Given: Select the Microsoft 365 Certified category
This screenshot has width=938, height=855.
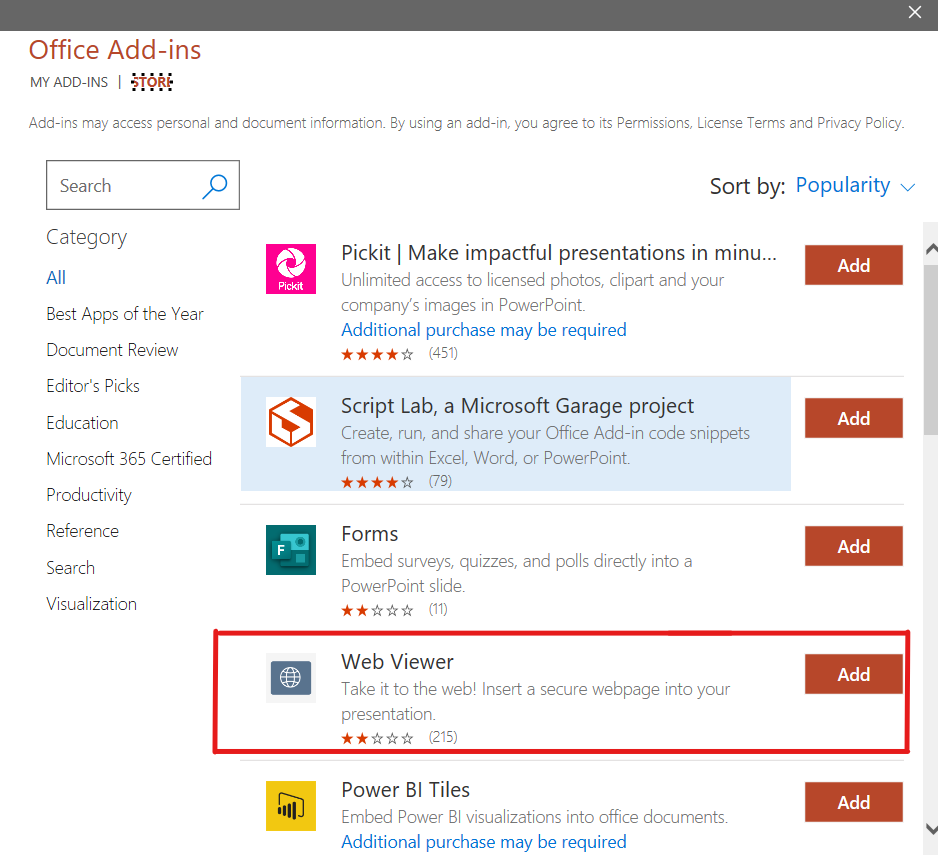Looking at the screenshot, I should [x=129, y=459].
